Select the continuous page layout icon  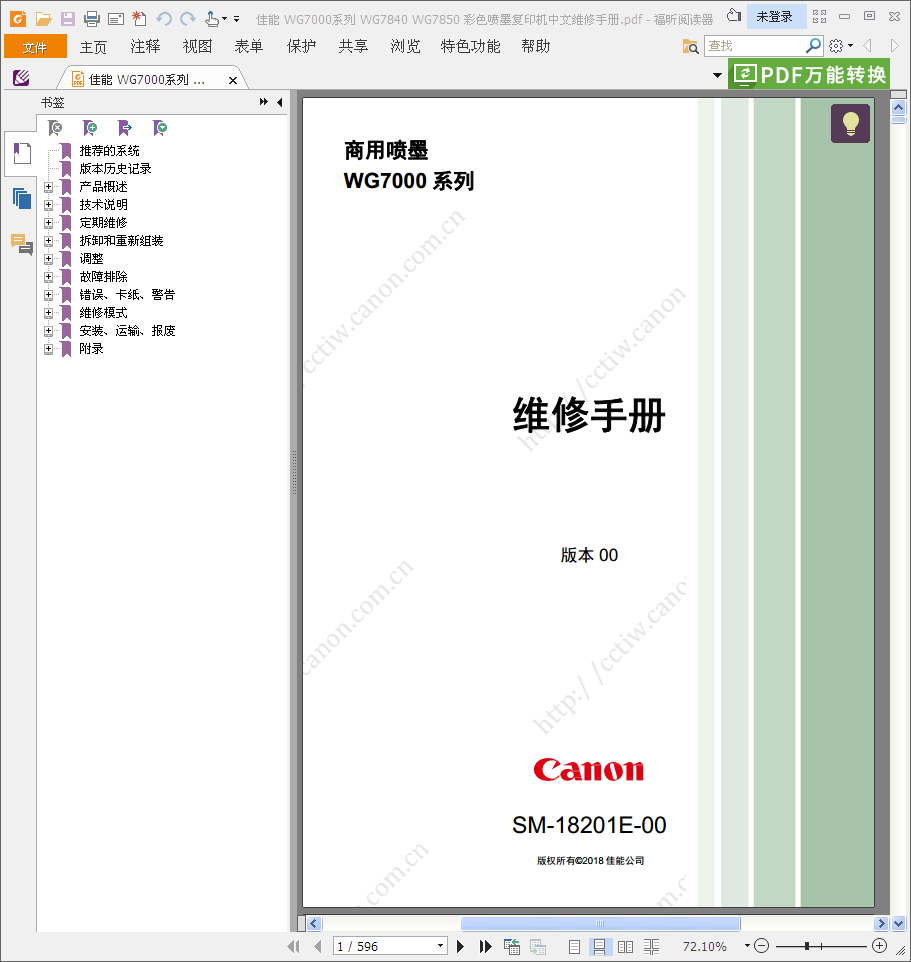pyautogui.click(x=599, y=947)
